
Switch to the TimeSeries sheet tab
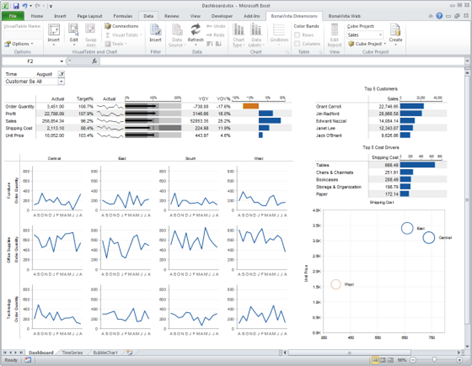point(72,352)
